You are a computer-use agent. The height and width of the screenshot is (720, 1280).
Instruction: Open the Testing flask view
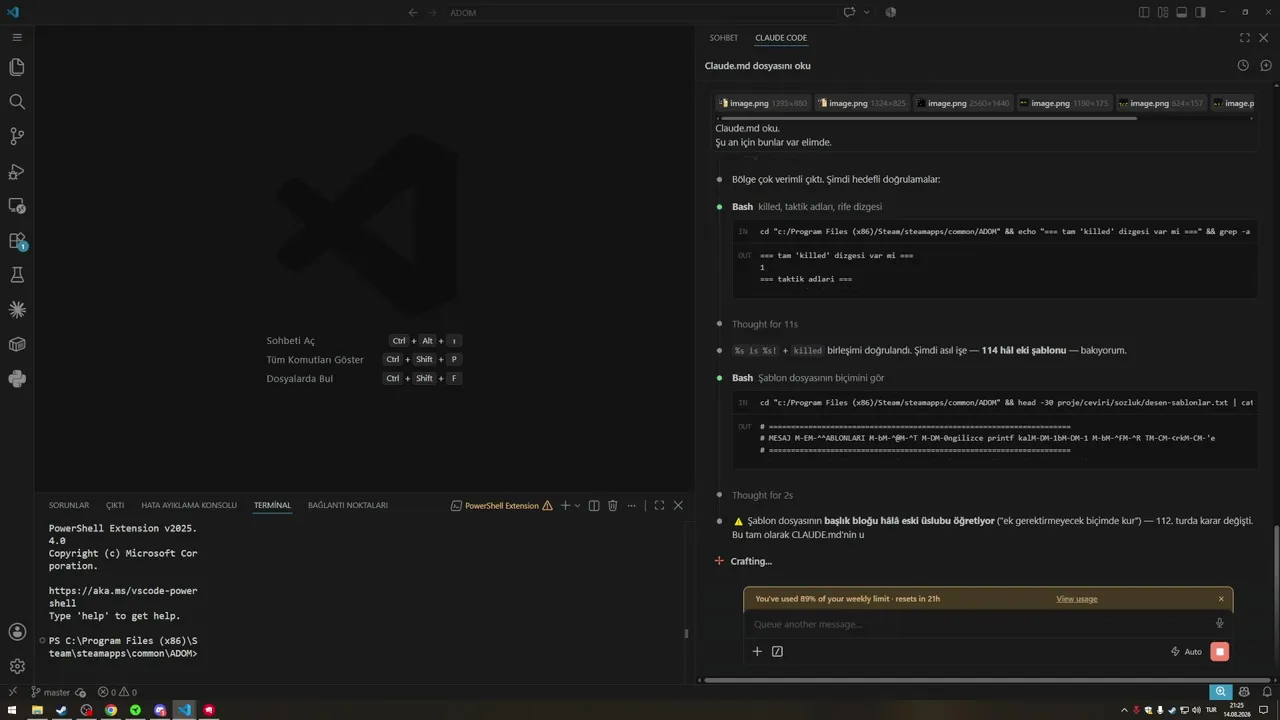pos(17,274)
